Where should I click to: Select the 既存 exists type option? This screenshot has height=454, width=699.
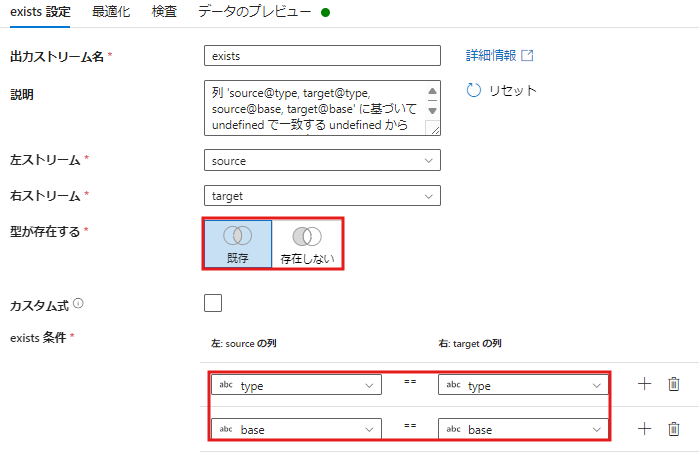pyautogui.click(x=238, y=244)
